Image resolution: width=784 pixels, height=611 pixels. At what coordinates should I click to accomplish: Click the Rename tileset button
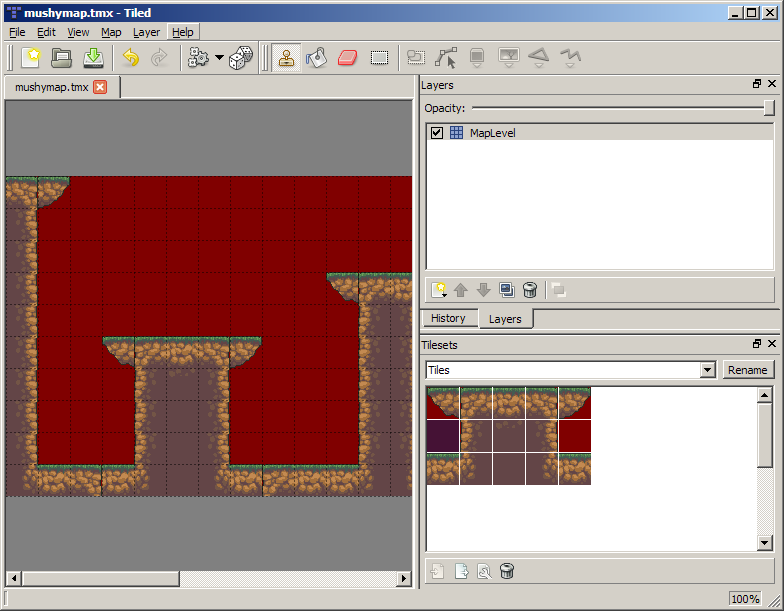pos(748,370)
